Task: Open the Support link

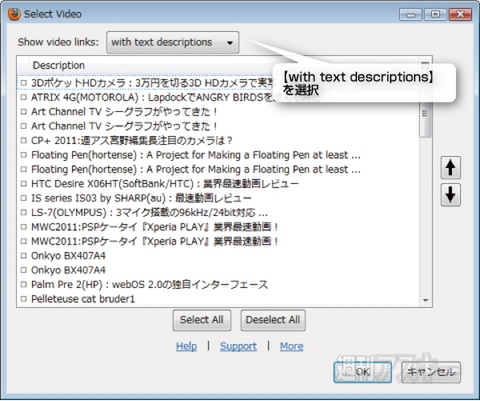Action: (238, 346)
